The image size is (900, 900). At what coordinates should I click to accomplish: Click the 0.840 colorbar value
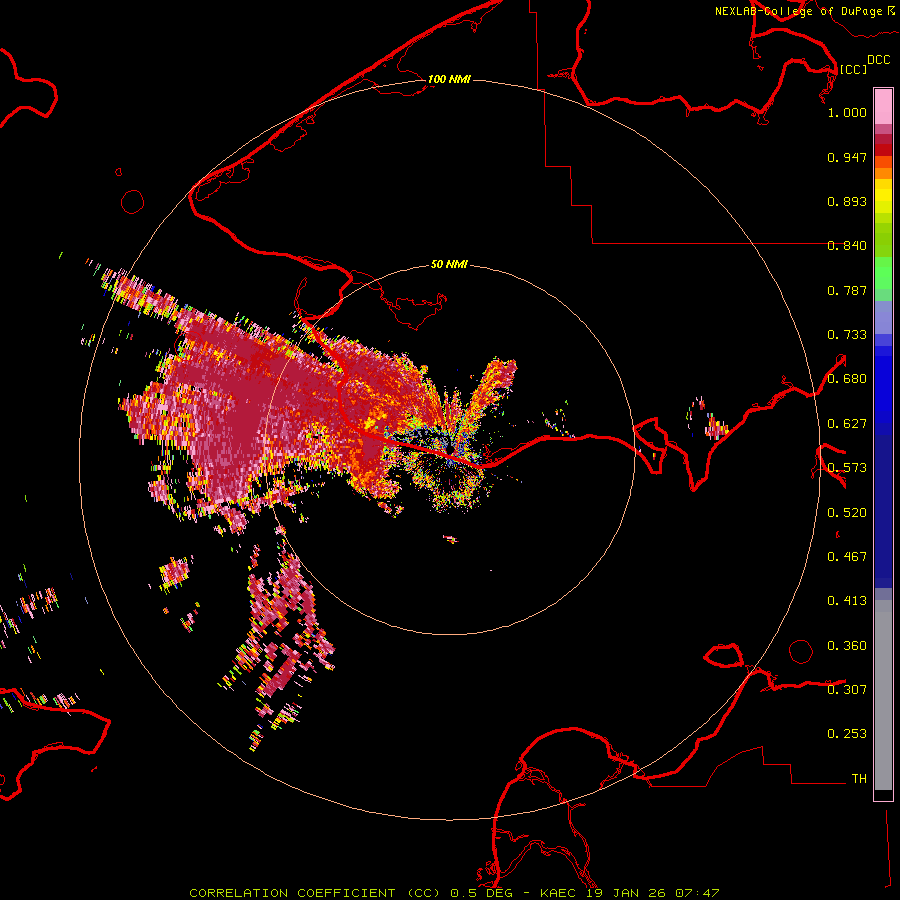click(x=847, y=246)
